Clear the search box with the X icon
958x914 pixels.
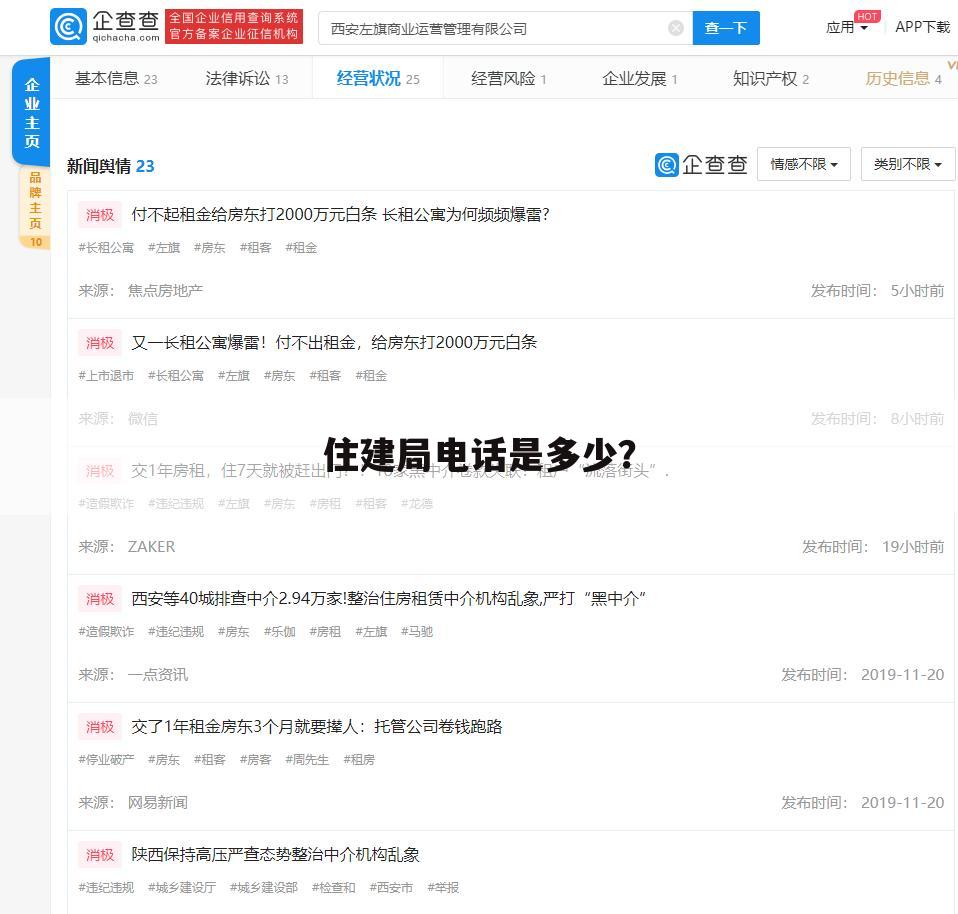676,27
